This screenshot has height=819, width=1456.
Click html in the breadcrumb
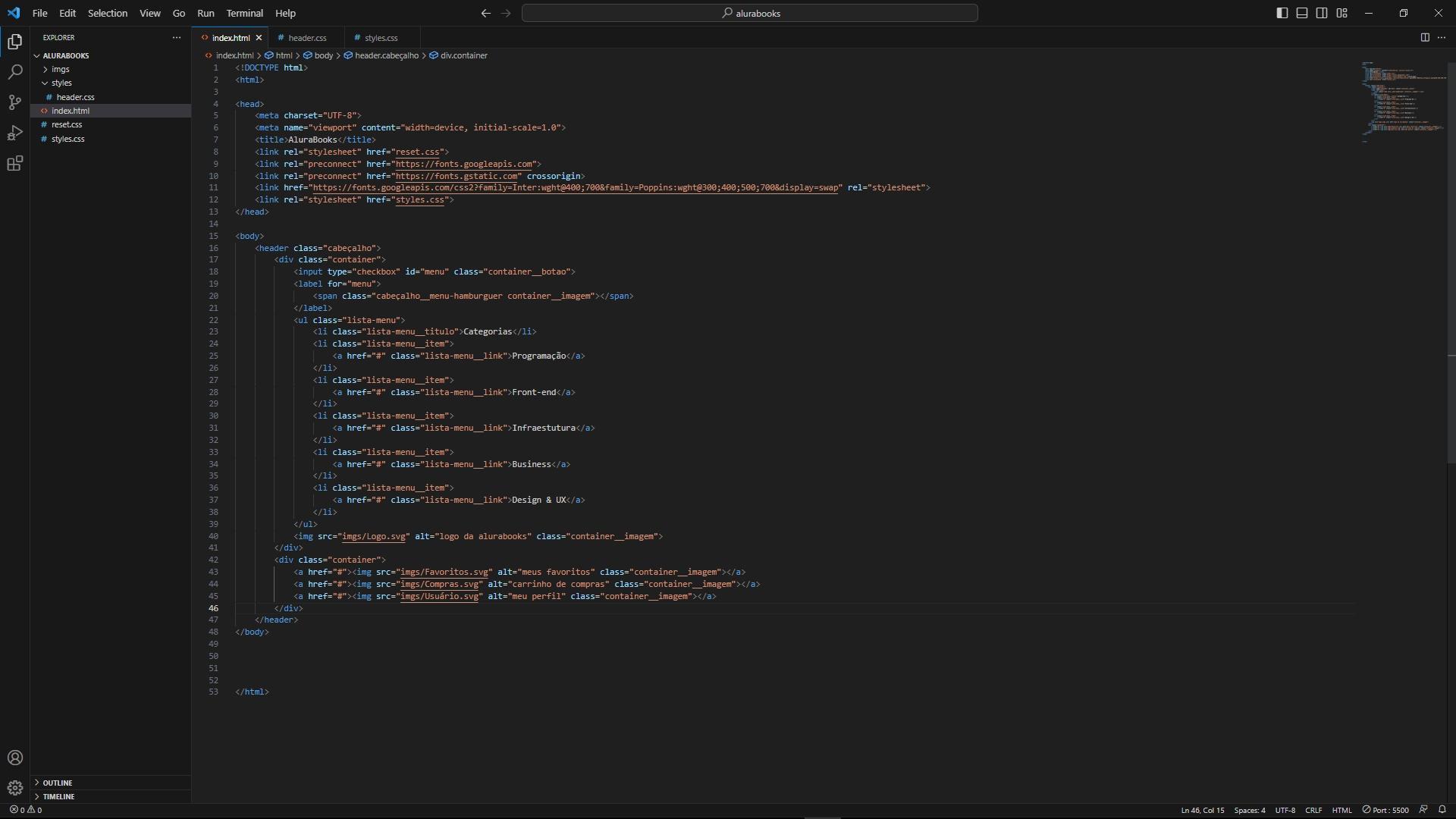(278, 55)
